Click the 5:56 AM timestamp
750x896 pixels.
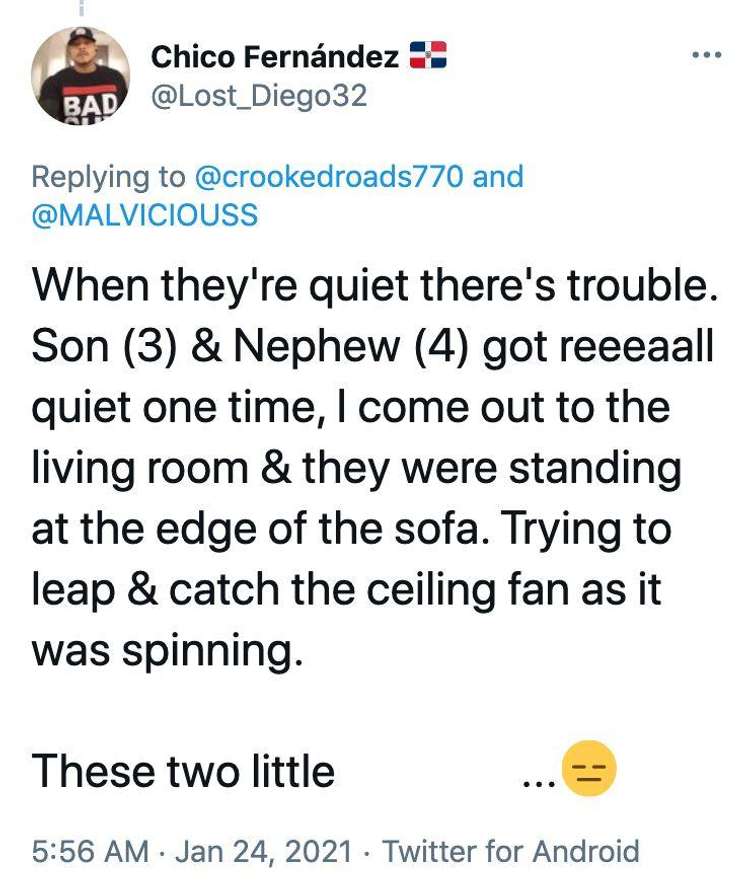[x=90, y=851]
